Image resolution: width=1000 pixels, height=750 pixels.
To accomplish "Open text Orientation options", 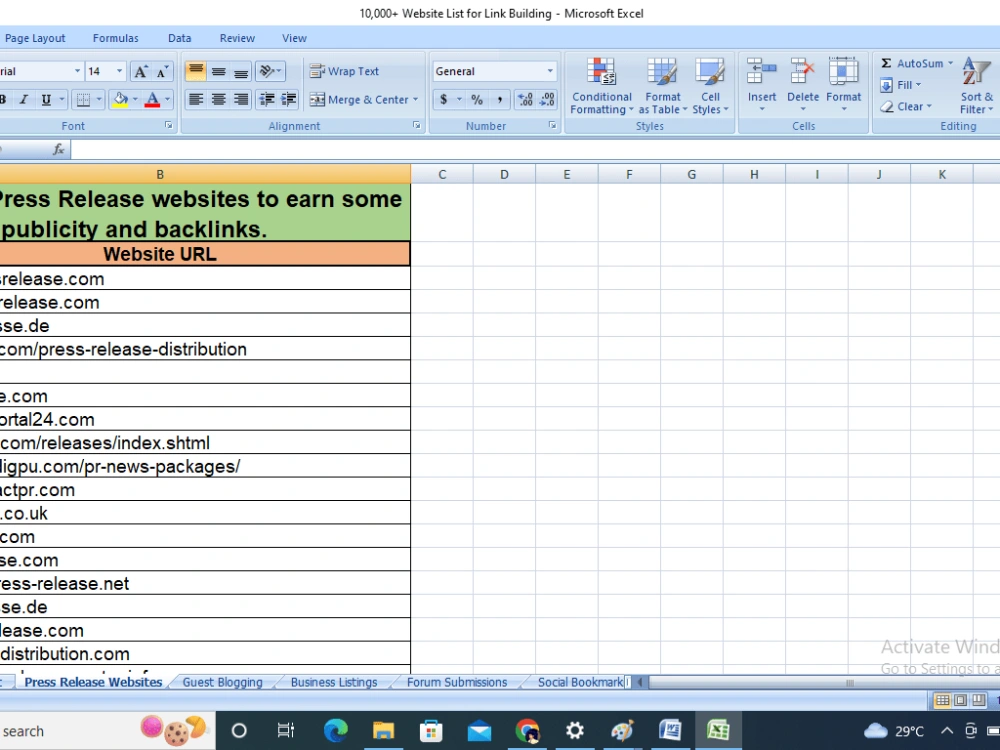I will pyautogui.click(x=270, y=71).
